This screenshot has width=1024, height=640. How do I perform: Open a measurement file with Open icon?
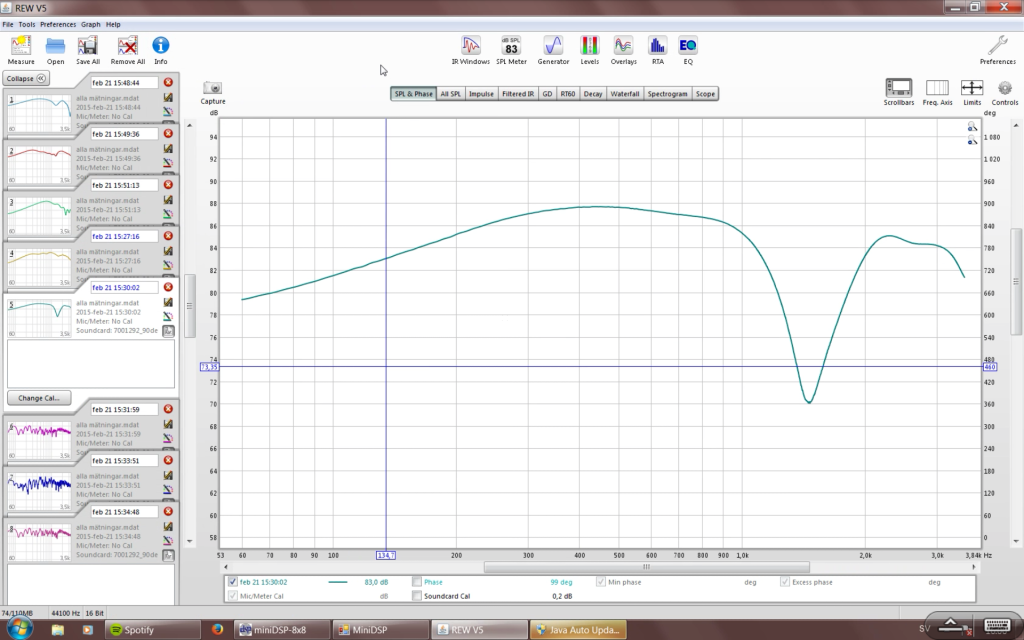(x=56, y=50)
